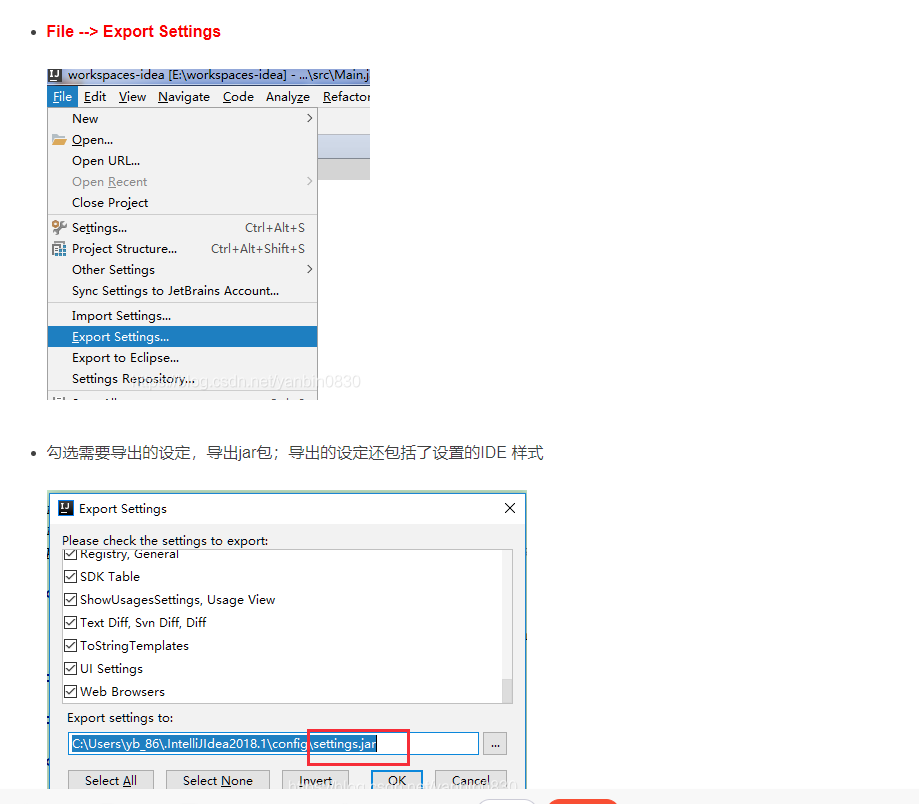Uncheck SDK Table checkbox
This screenshot has height=804, width=919.
70,577
